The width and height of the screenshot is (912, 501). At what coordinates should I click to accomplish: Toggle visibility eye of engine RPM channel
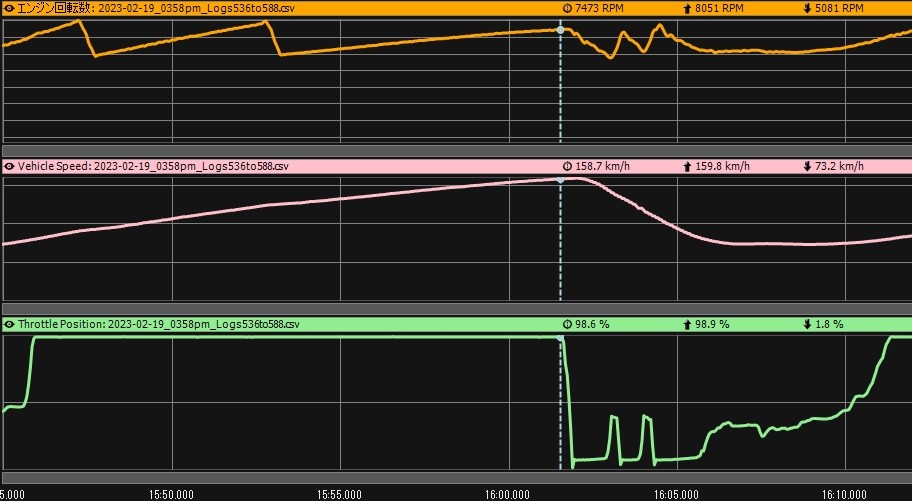coord(9,8)
